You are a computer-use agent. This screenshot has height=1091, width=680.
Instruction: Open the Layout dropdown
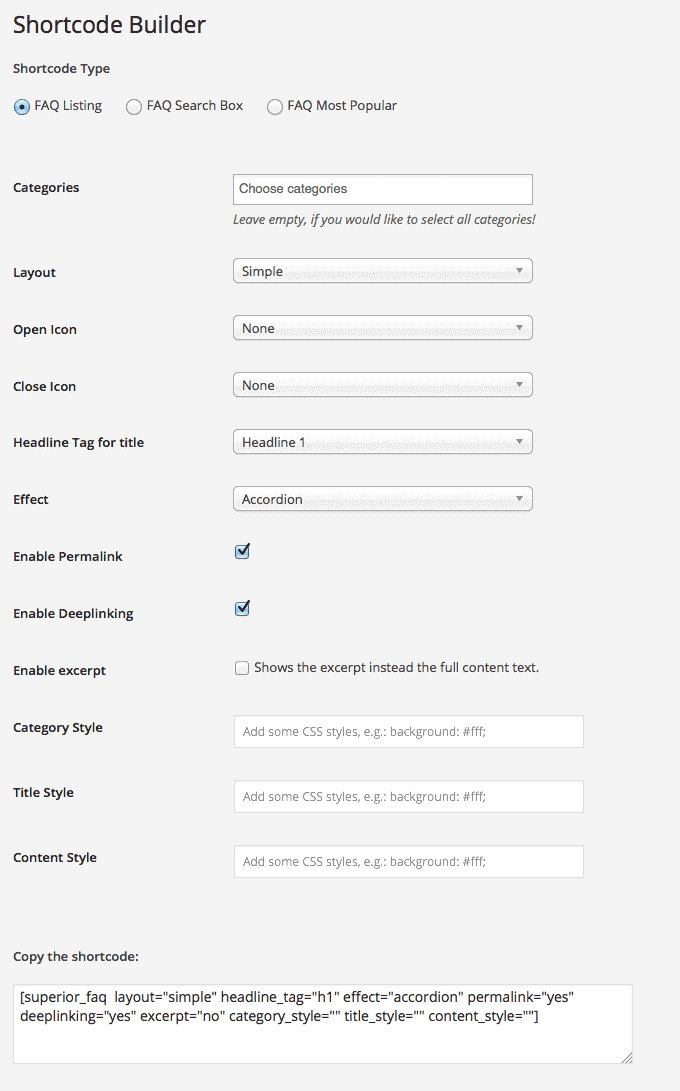[x=382, y=271]
